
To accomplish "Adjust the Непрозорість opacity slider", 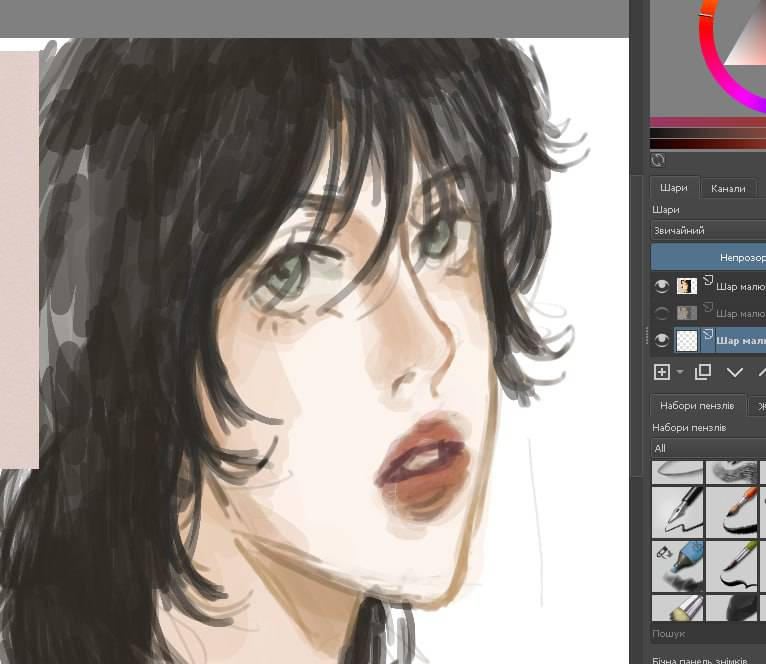I will 708,257.
